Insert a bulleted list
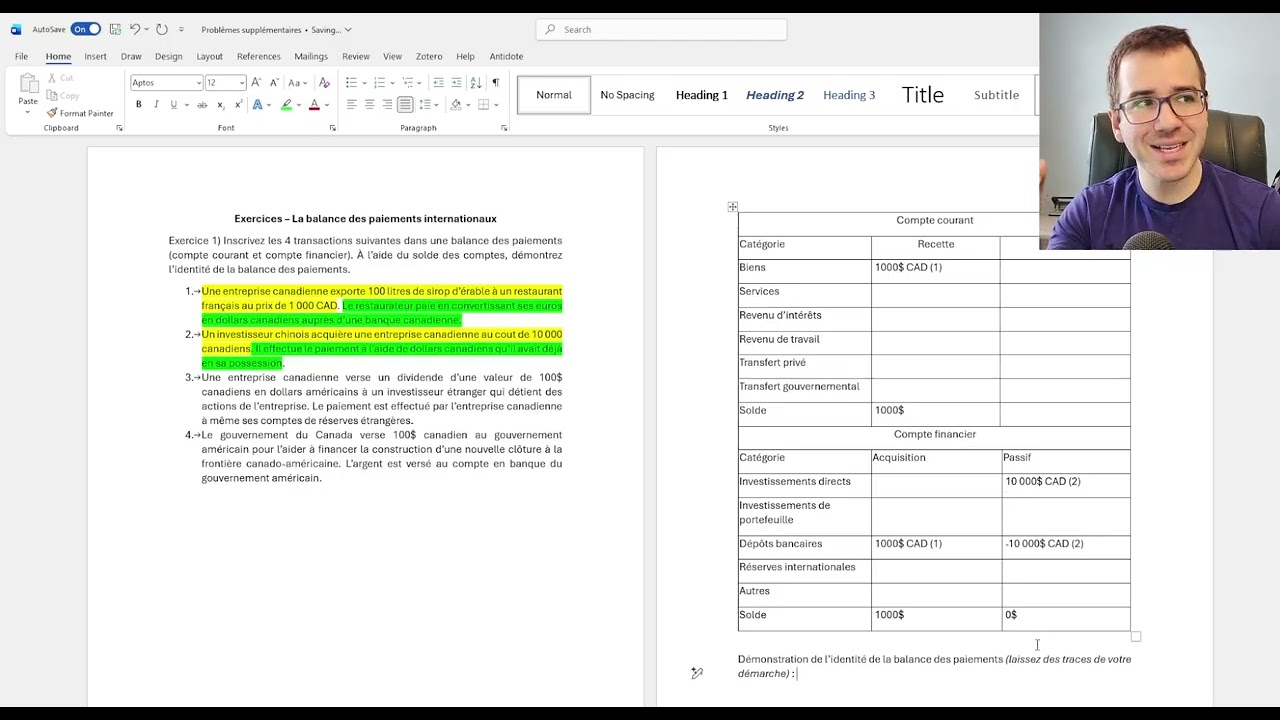Screen dimensions: 1280x720 tap(351, 83)
